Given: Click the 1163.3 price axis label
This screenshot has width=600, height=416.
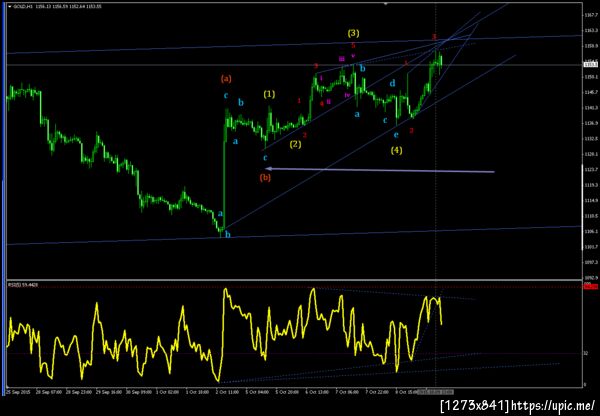Looking at the screenshot, I should (590, 30).
